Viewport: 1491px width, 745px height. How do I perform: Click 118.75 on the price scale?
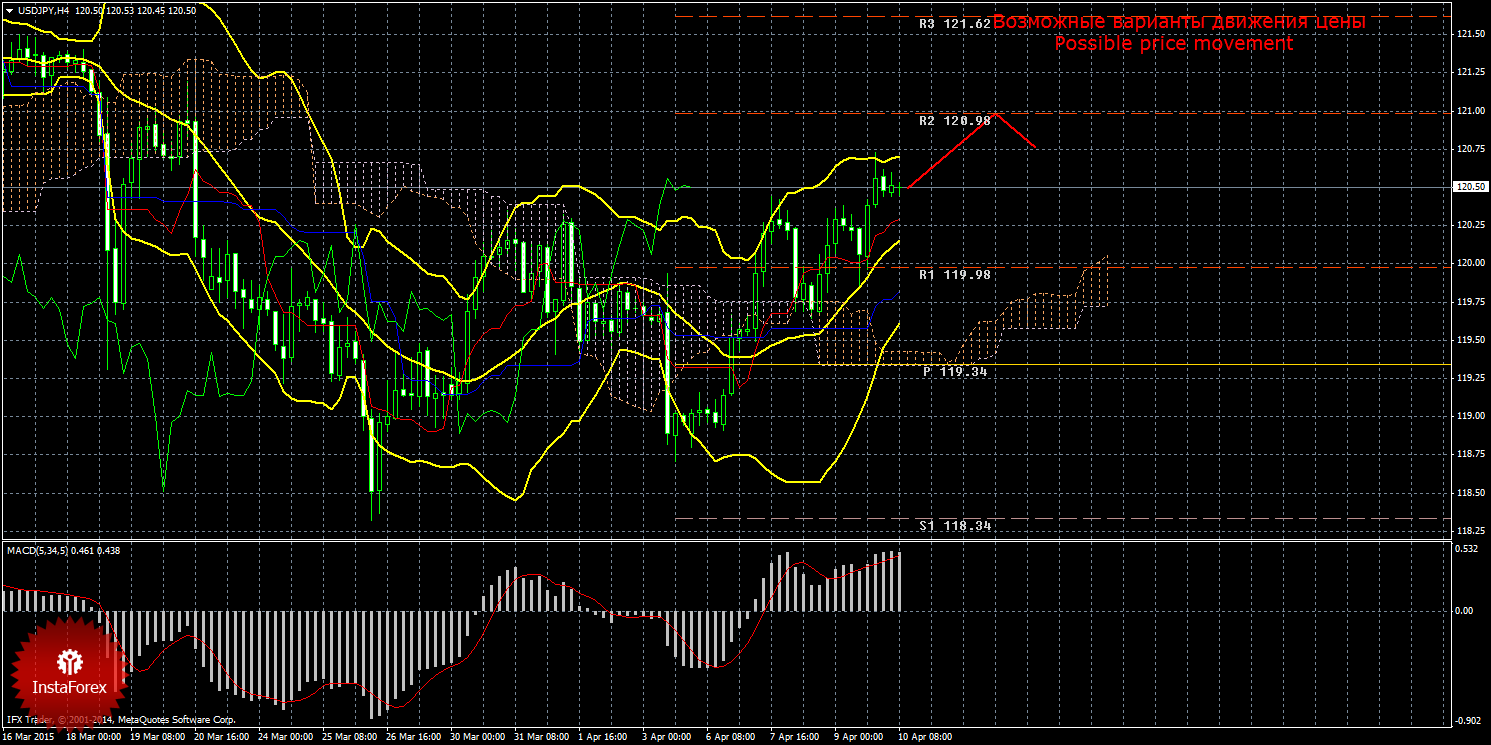1470,454
